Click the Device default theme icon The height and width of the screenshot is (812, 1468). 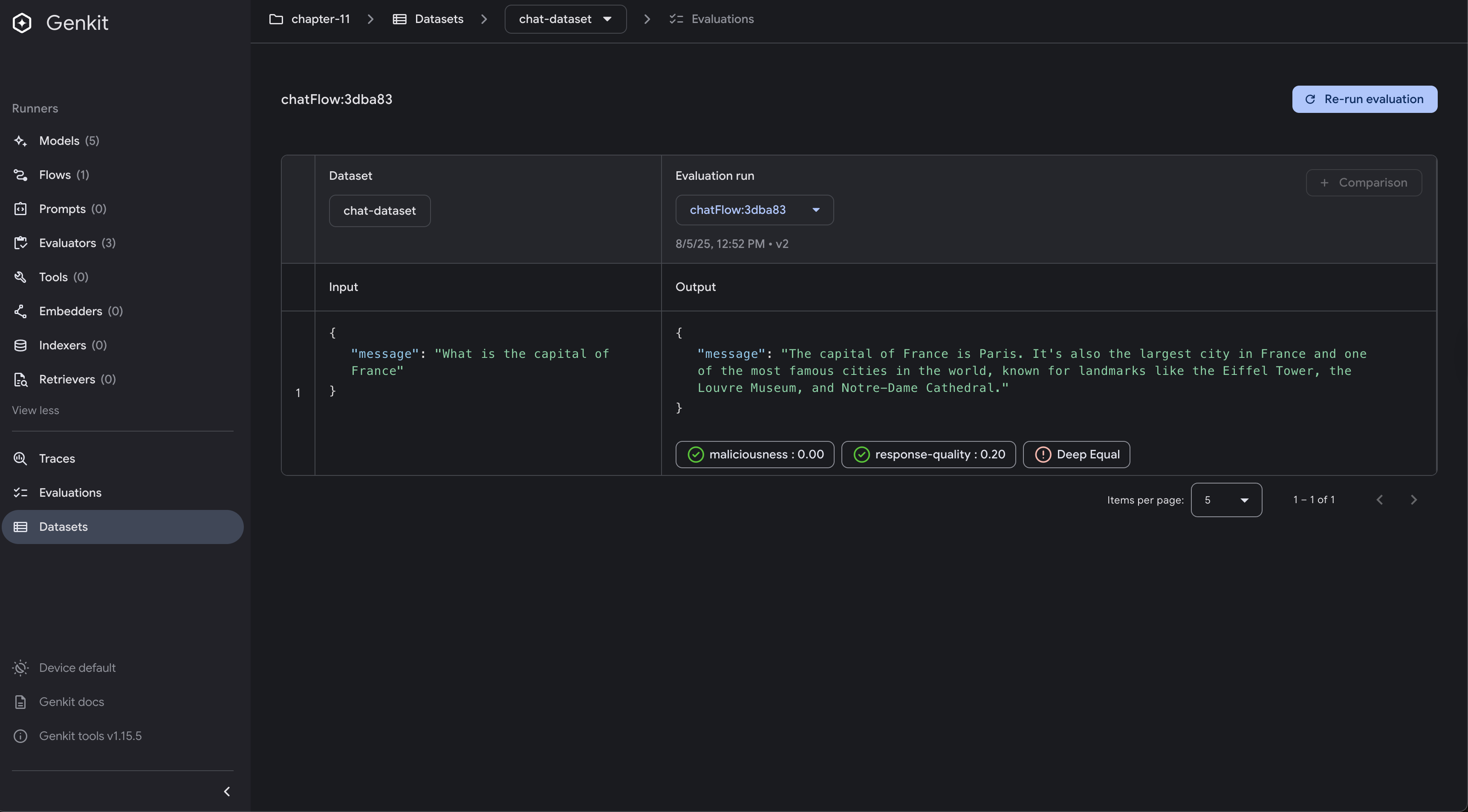point(20,668)
